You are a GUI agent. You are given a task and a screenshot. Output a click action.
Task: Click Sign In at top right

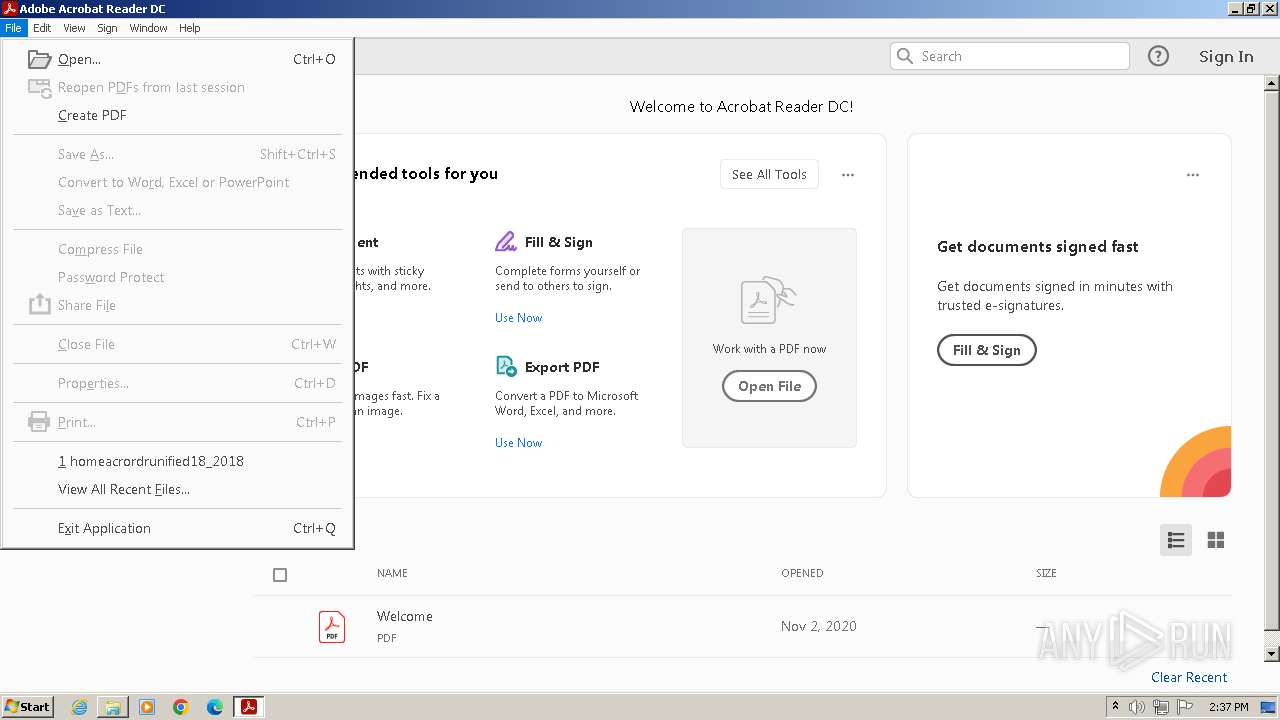pyautogui.click(x=1226, y=56)
